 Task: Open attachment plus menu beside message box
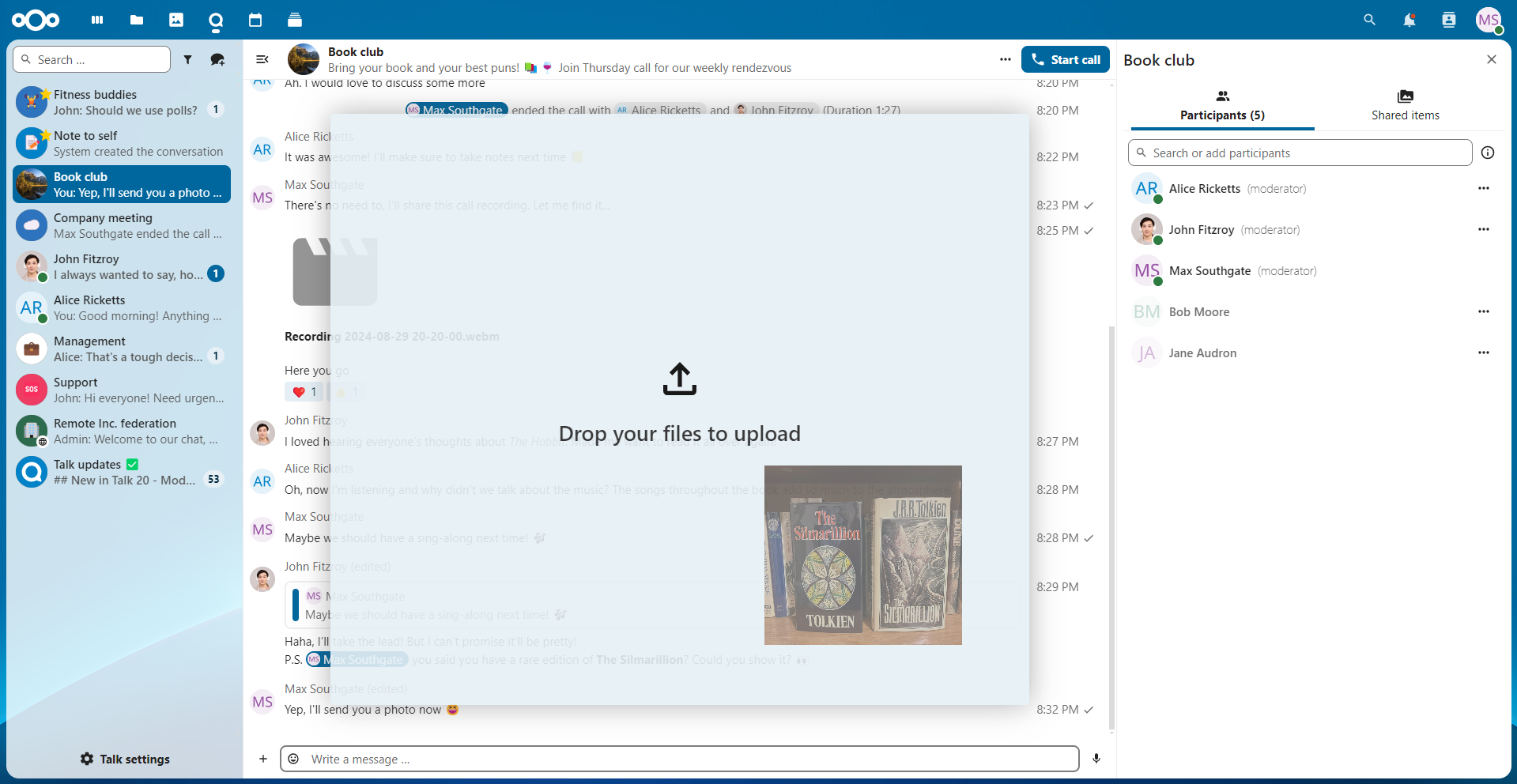pos(263,759)
